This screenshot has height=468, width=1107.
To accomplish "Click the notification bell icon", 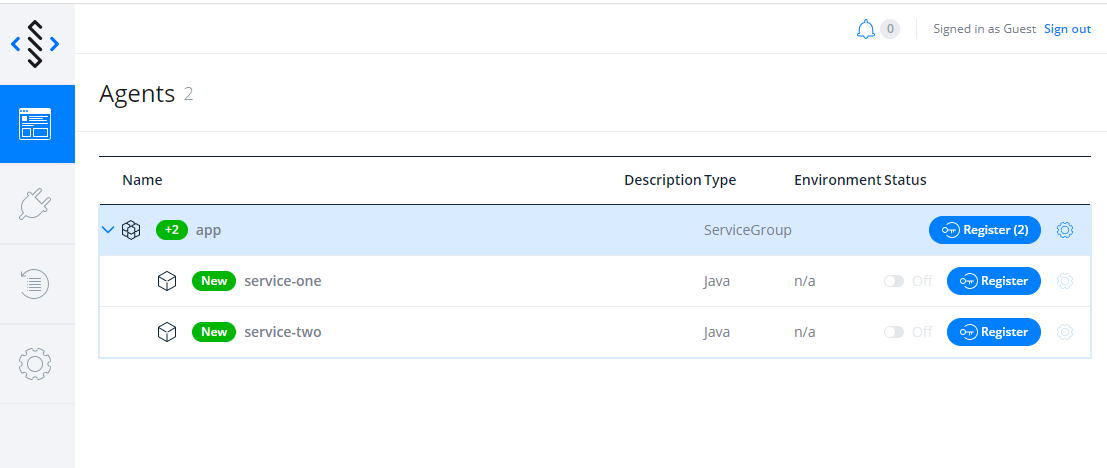I will point(866,29).
